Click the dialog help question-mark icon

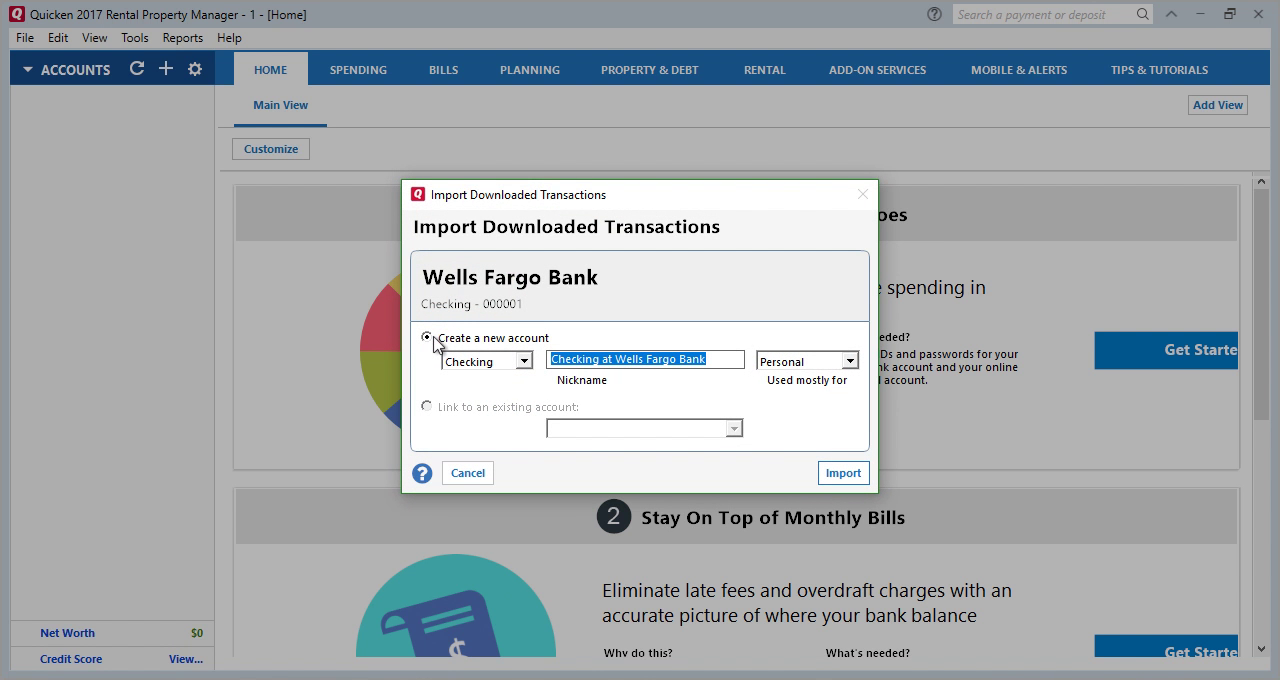[422, 473]
